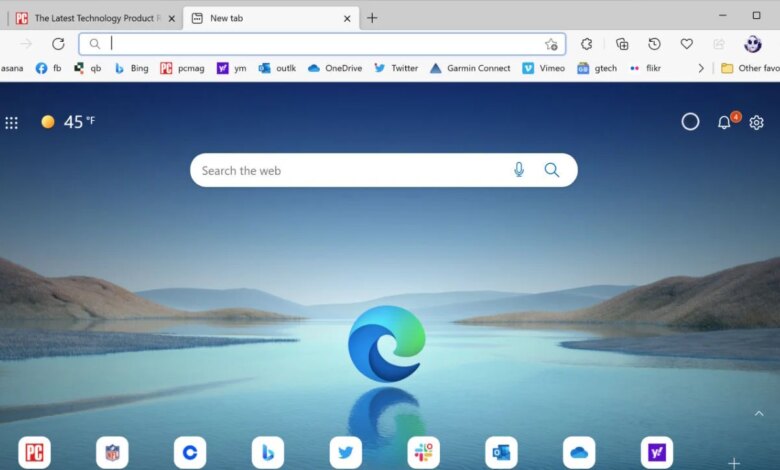Click the 45 °F weather widget
Image resolution: width=780 pixels, height=470 pixels.
point(68,122)
